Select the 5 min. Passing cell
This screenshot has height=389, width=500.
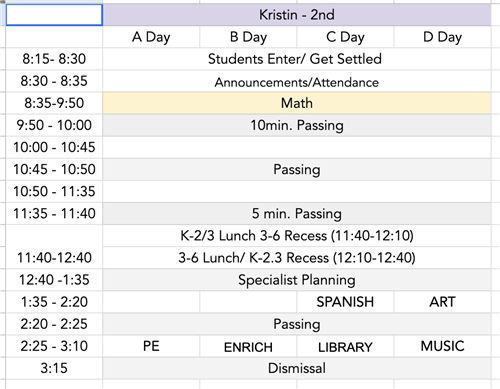click(x=297, y=214)
